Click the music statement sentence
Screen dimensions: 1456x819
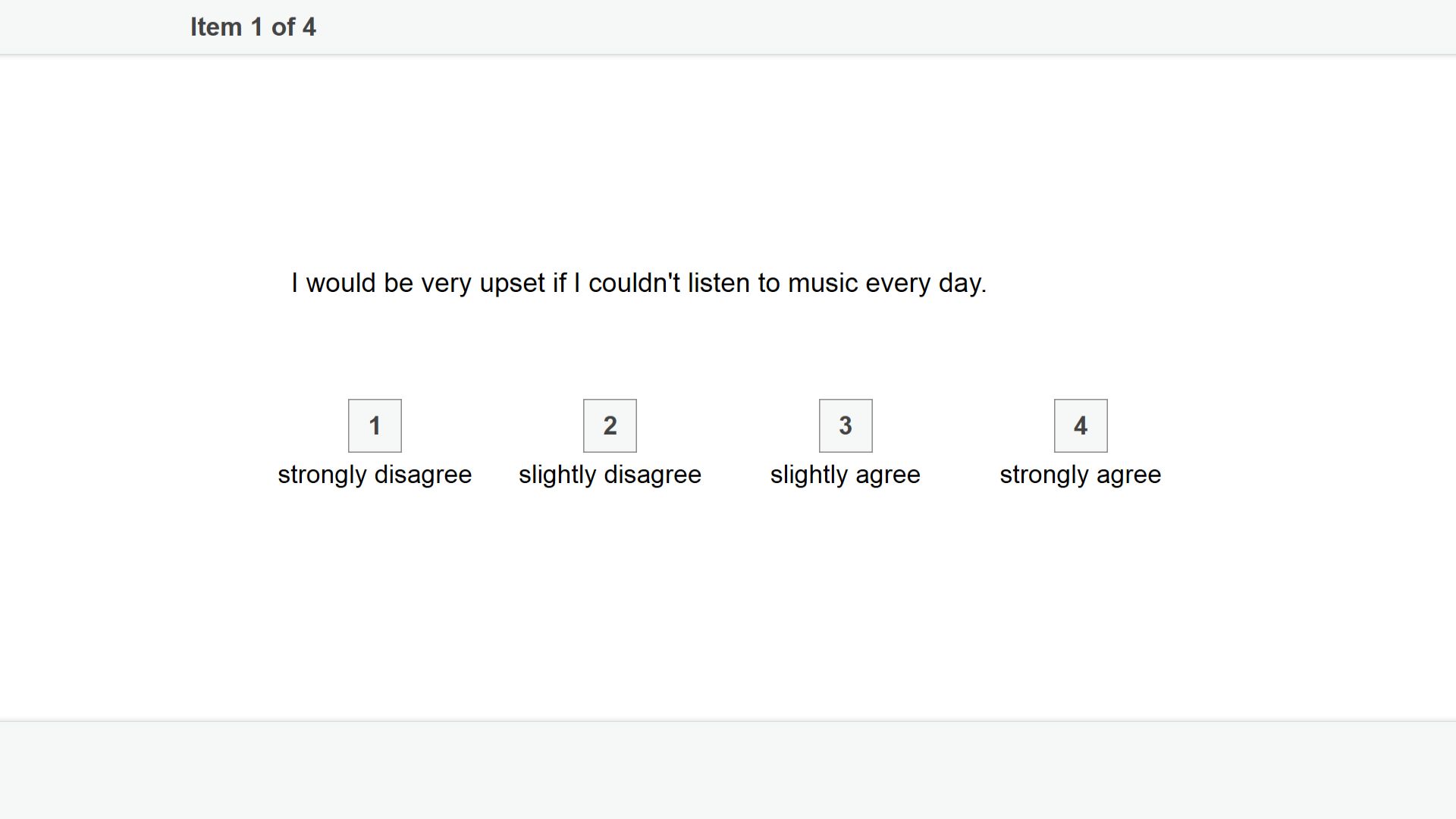click(x=639, y=283)
